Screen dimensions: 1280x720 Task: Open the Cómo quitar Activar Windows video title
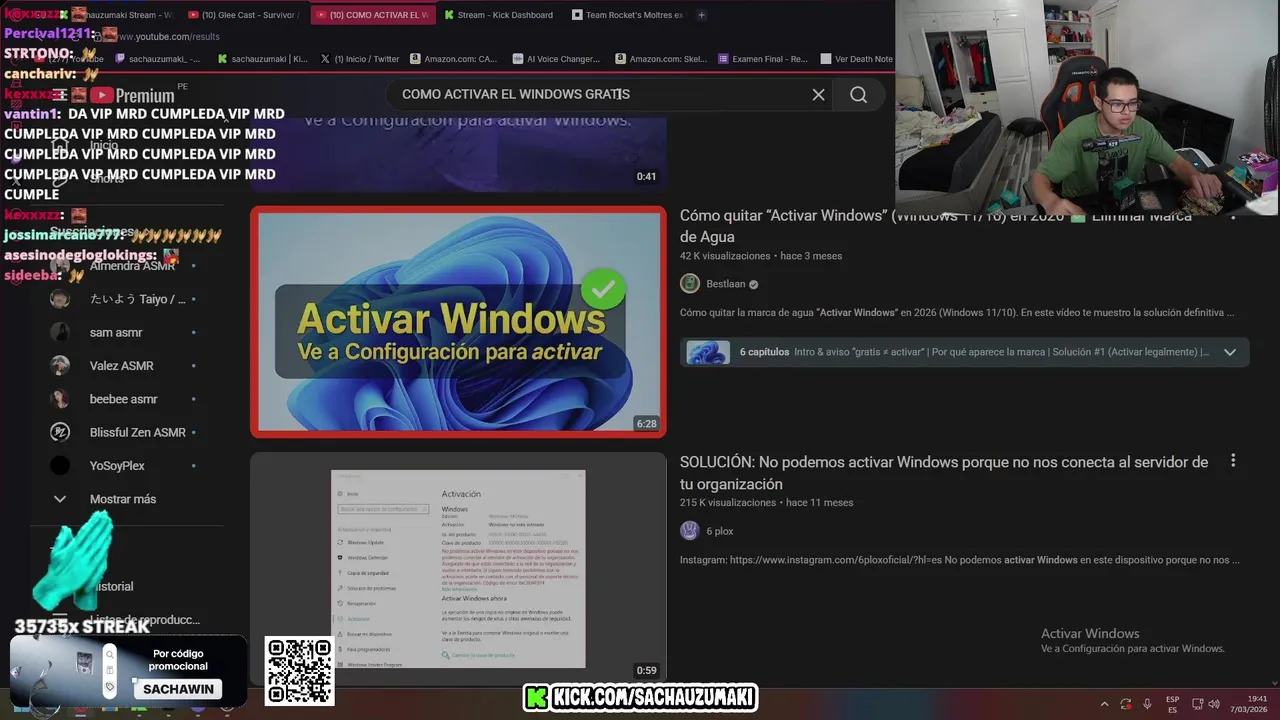click(935, 226)
